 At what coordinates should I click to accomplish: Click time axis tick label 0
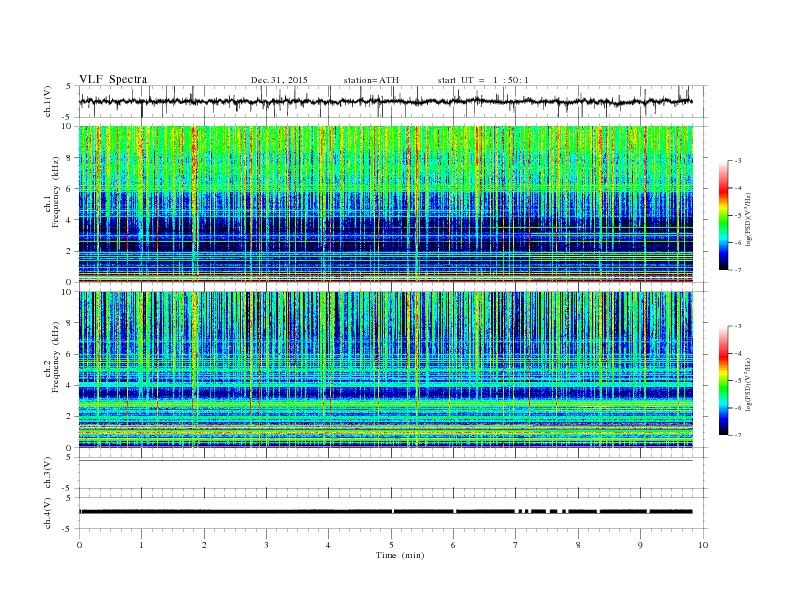point(79,545)
